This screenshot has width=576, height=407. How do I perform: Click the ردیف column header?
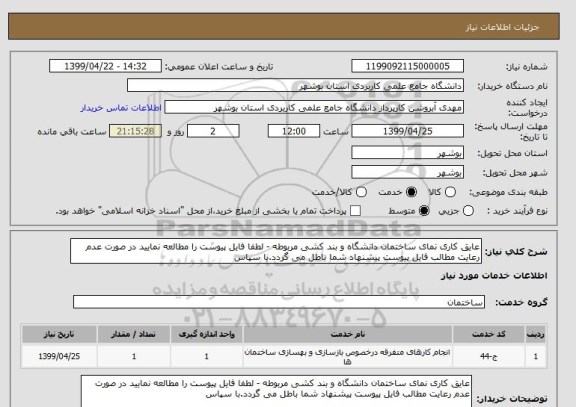pyautogui.click(x=536, y=334)
